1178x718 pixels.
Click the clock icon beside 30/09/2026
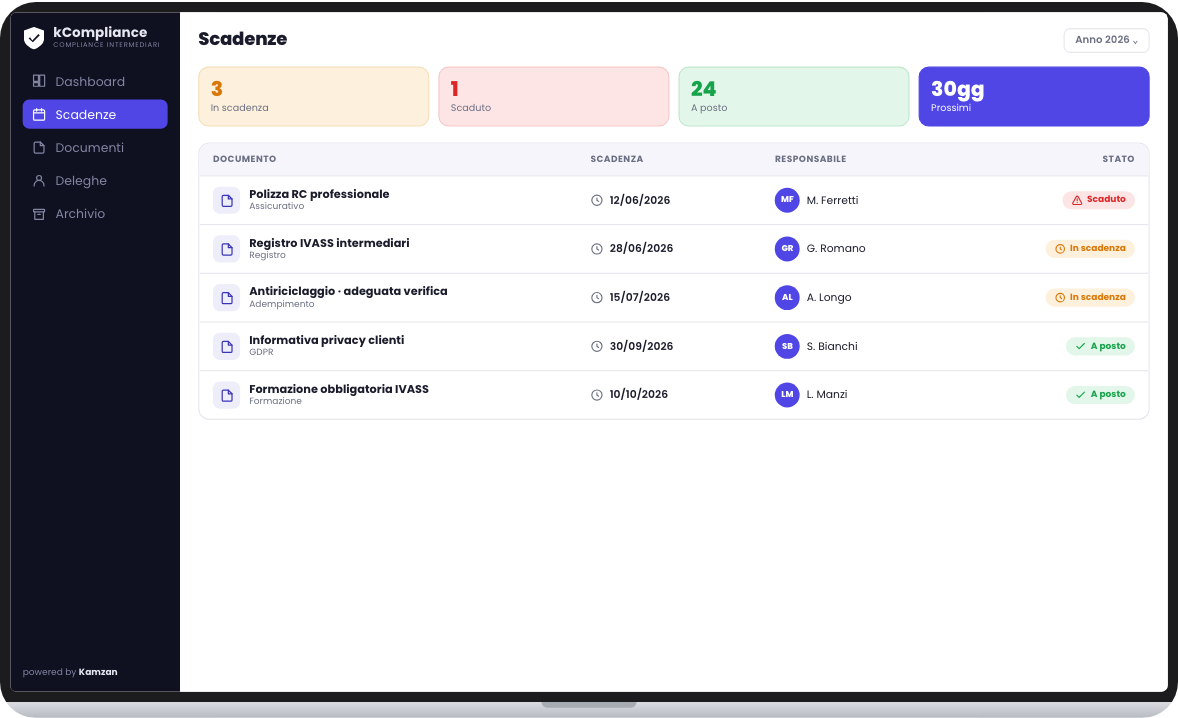[x=597, y=346]
